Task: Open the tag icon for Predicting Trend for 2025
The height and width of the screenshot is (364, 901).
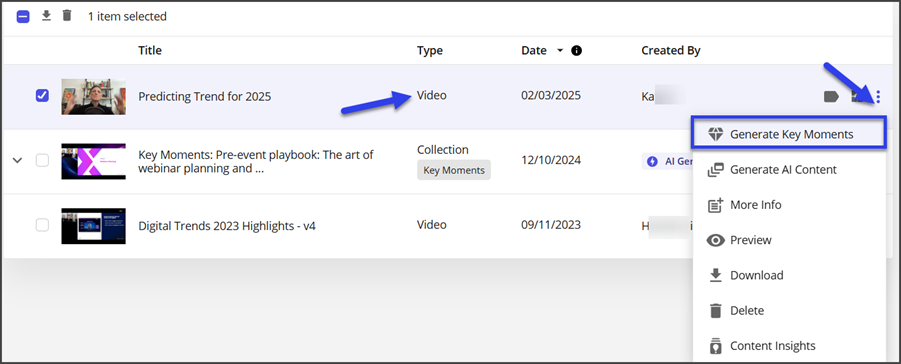Action: point(831,97)
